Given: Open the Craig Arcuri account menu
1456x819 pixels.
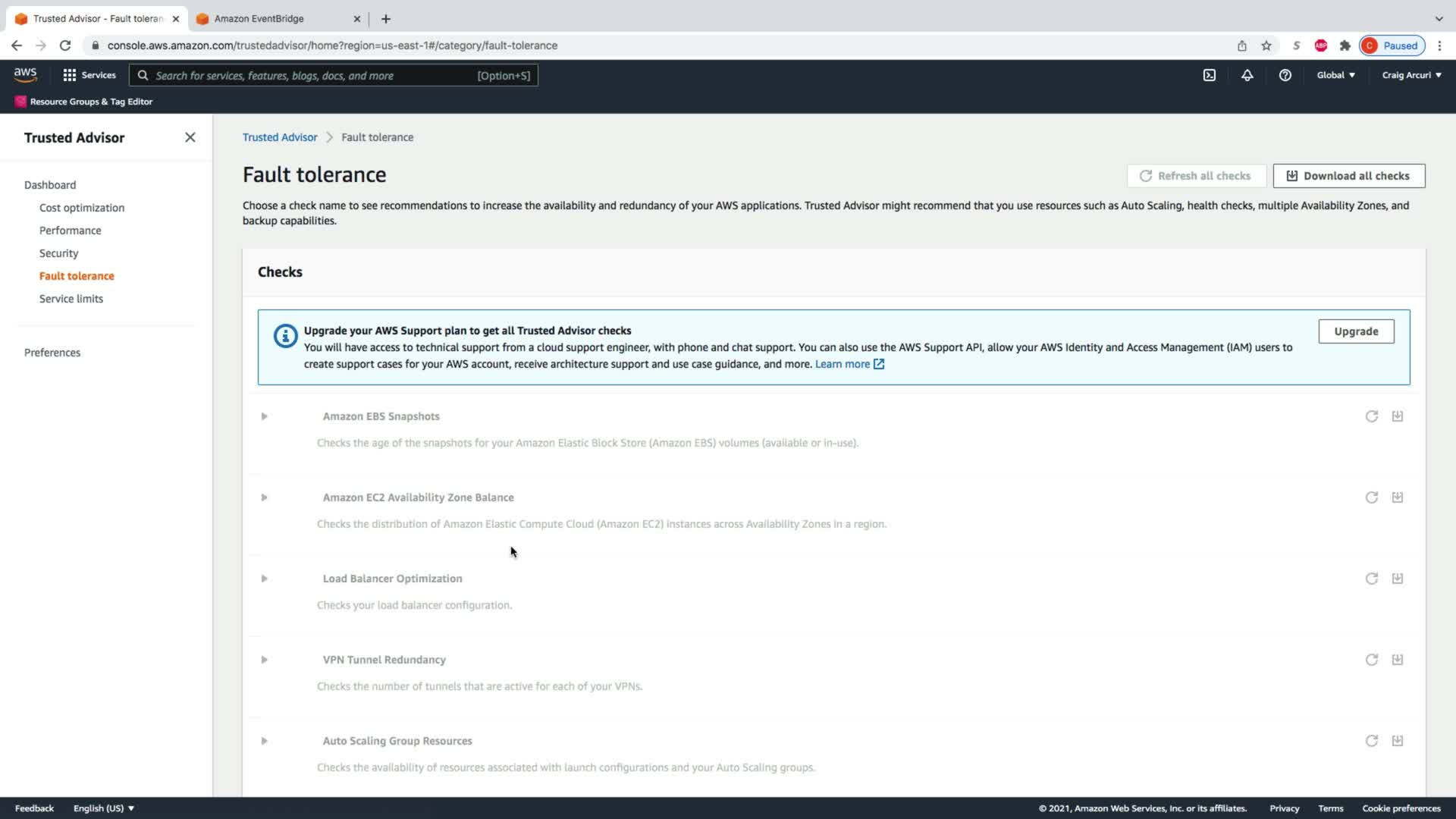Looking at the screenshot, I should pyautogui.click(x=1411, y=75).
